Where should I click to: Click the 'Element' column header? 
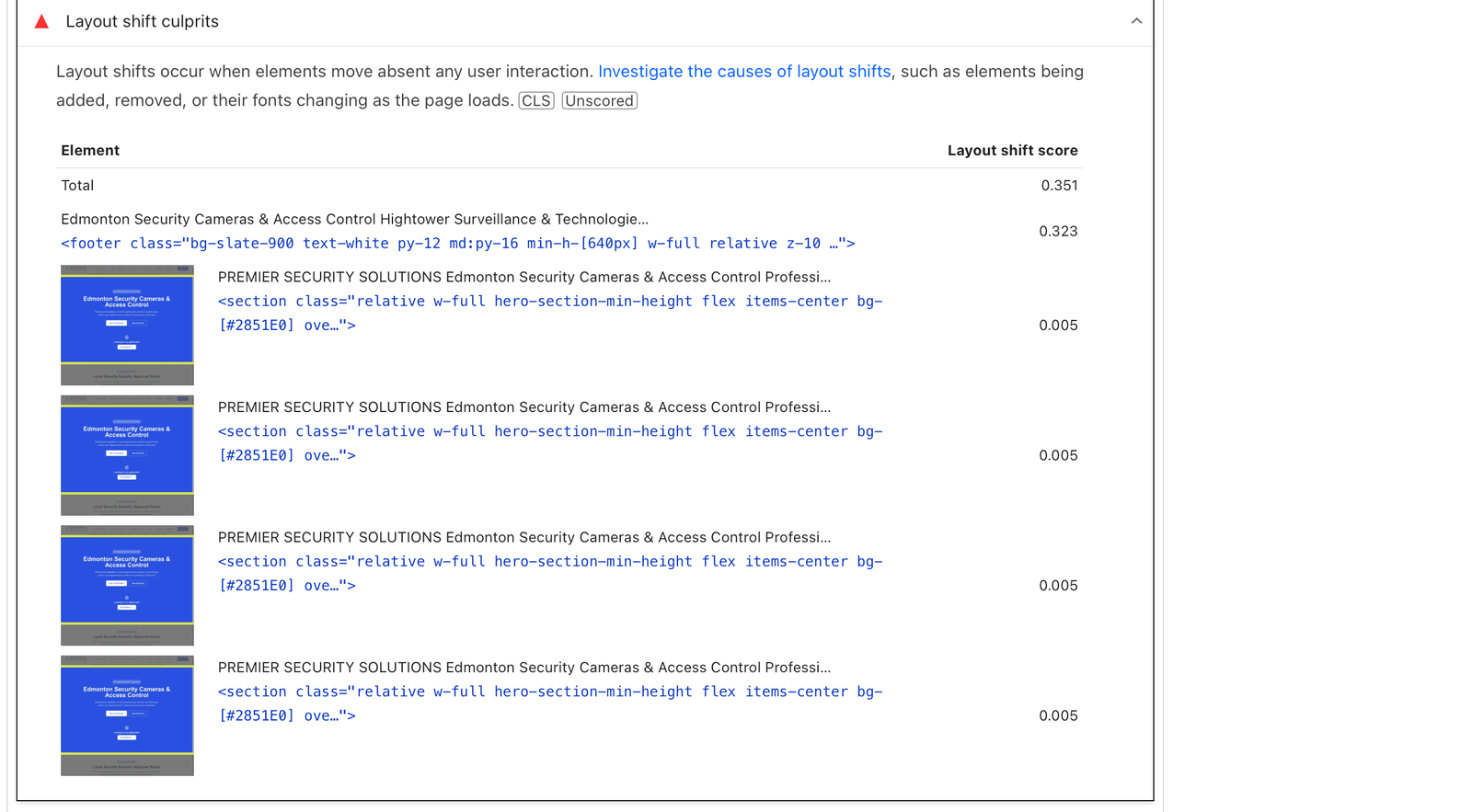pos(90,151)
